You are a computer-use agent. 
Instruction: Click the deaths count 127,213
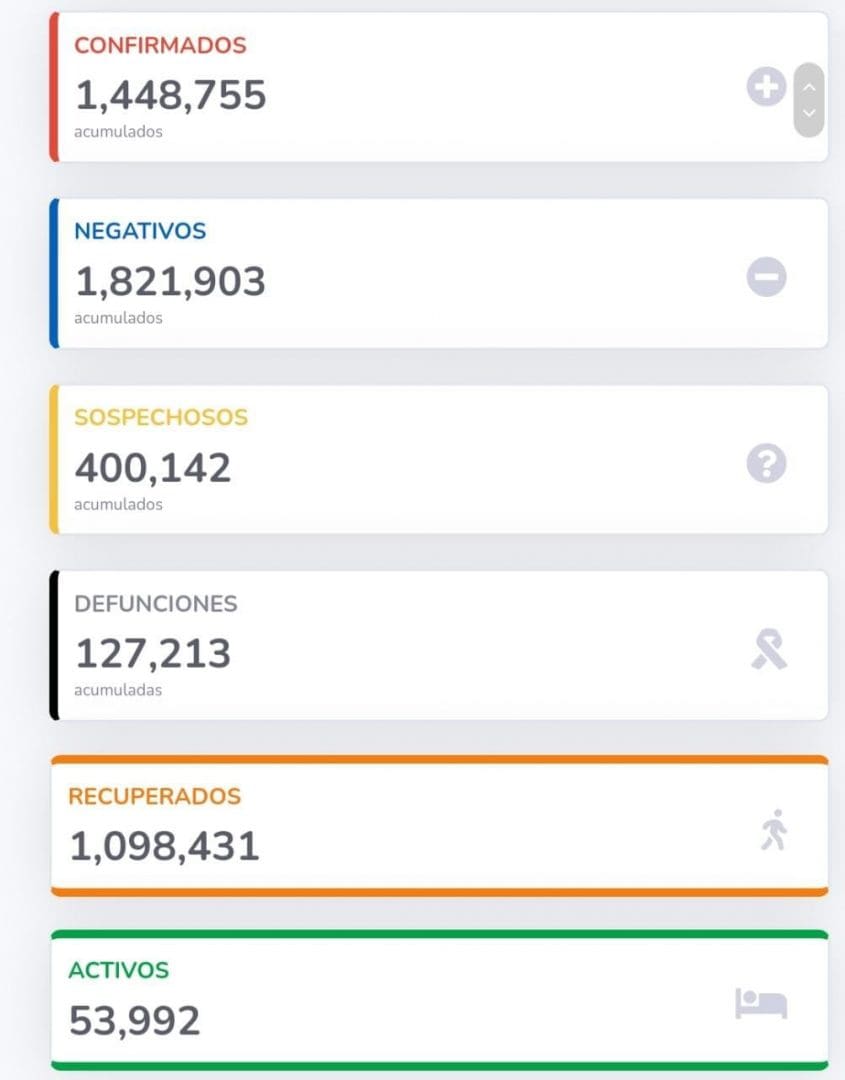(x=153, y=654)
